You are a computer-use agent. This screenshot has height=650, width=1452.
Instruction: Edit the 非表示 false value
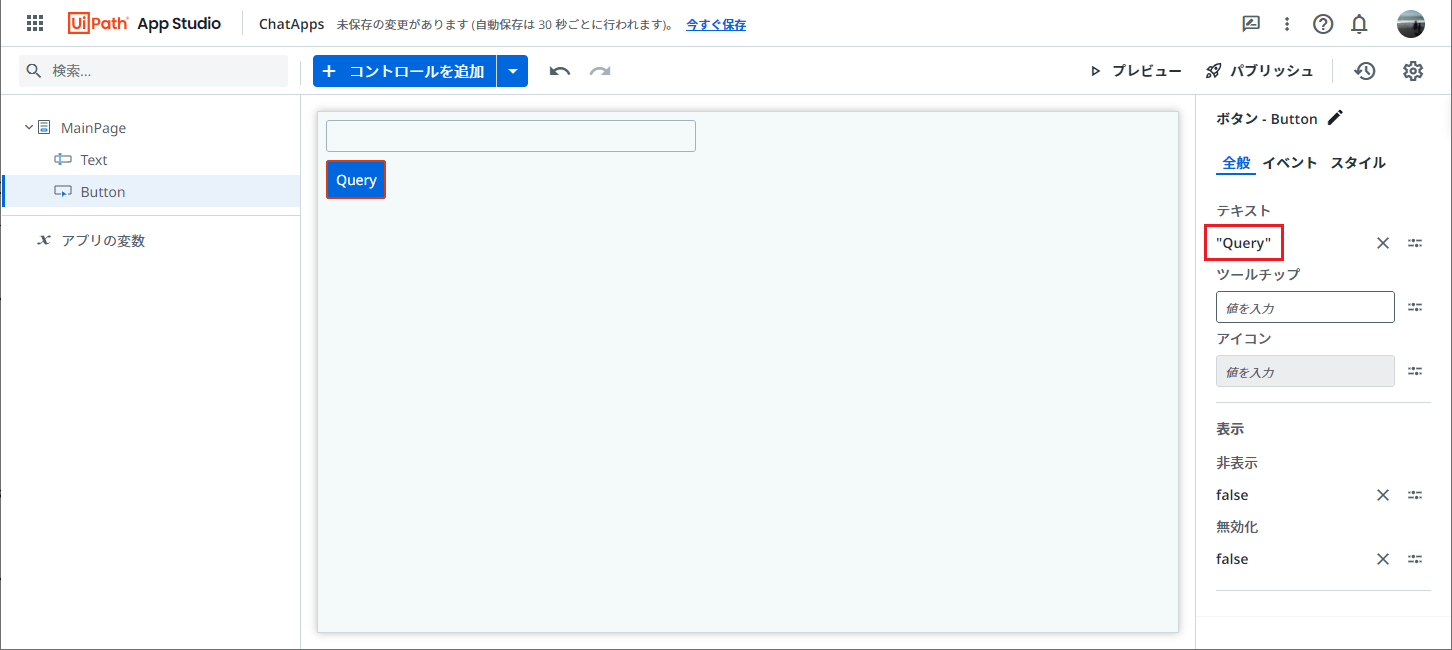[x=1232, y=495]
